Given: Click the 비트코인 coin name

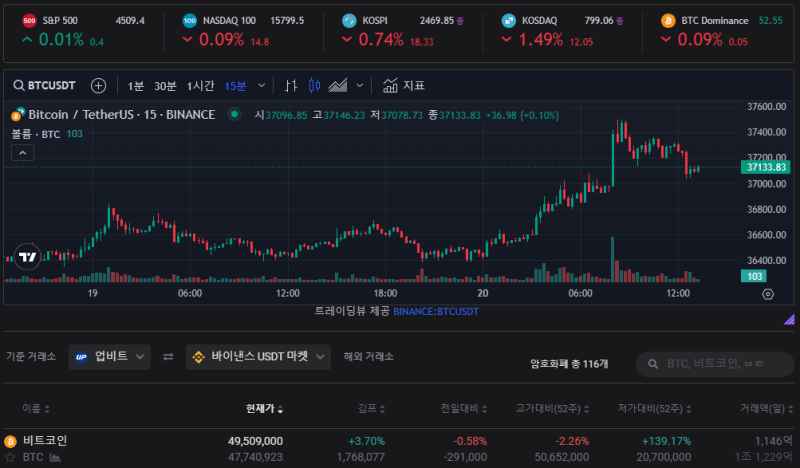Looking at the screenshot, I should [45, 440].
